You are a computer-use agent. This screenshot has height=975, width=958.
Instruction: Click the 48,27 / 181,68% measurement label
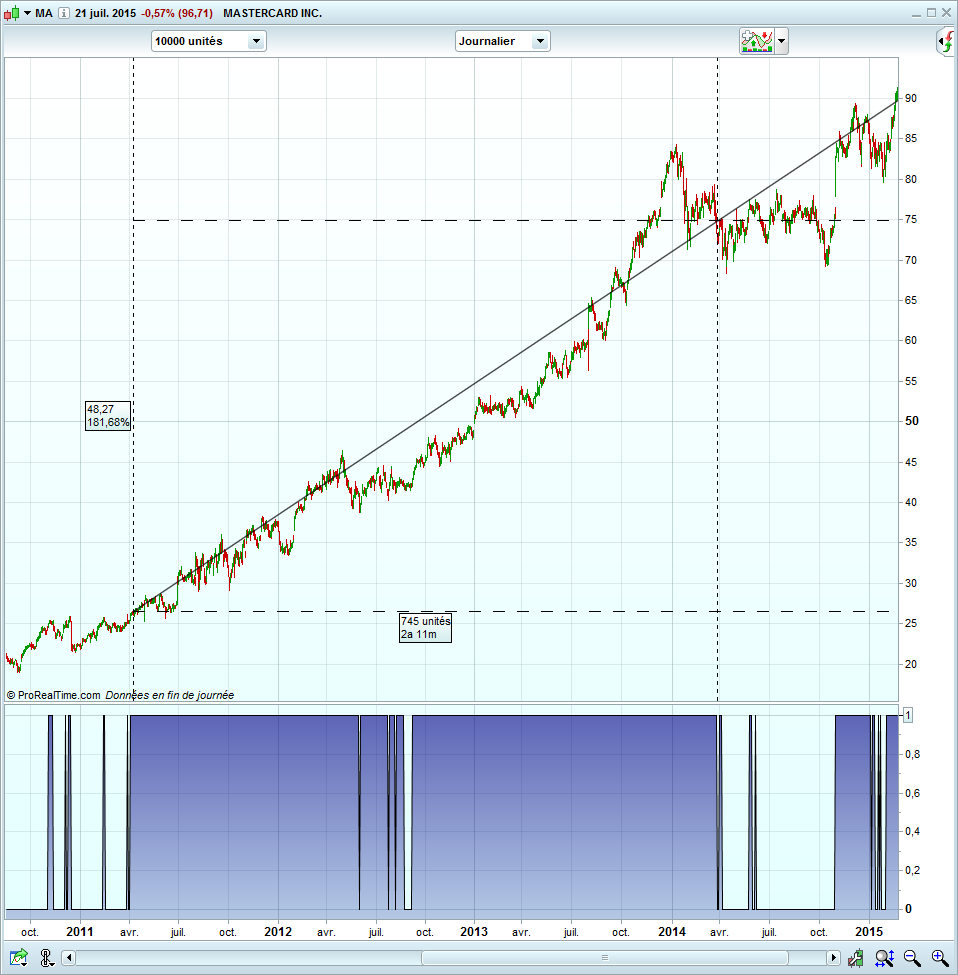(108, 415)
